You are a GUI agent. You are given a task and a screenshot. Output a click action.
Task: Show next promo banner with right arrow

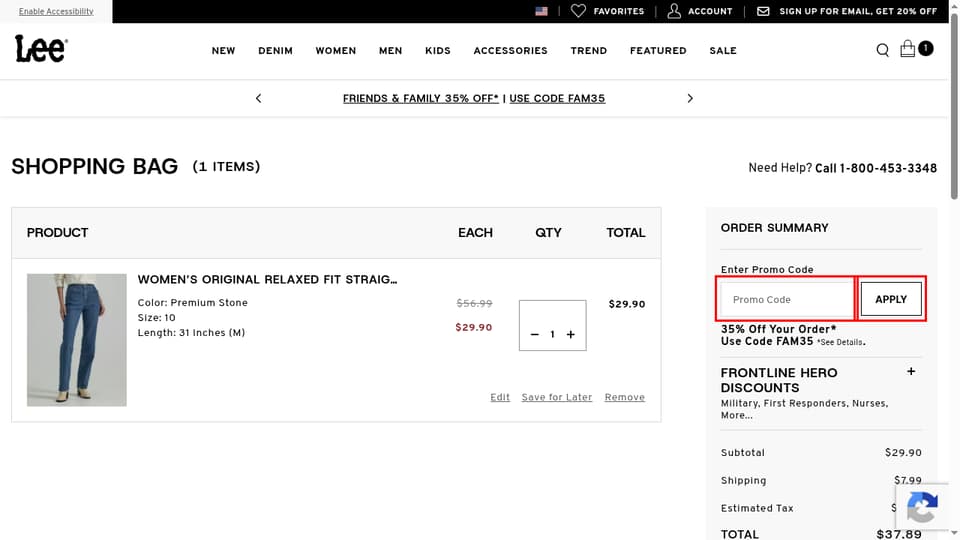[690, 98]
